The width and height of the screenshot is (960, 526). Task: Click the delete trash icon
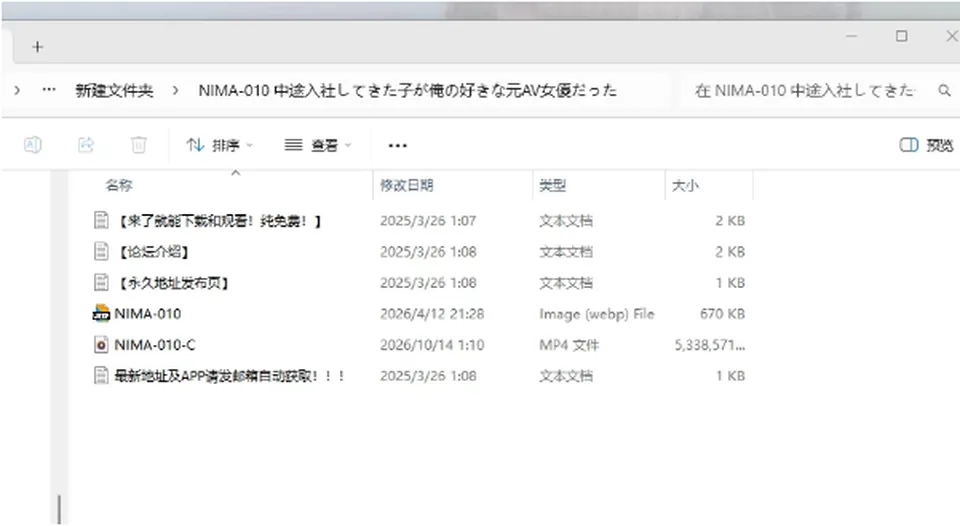pyautogui.click(x=139, y=145)
